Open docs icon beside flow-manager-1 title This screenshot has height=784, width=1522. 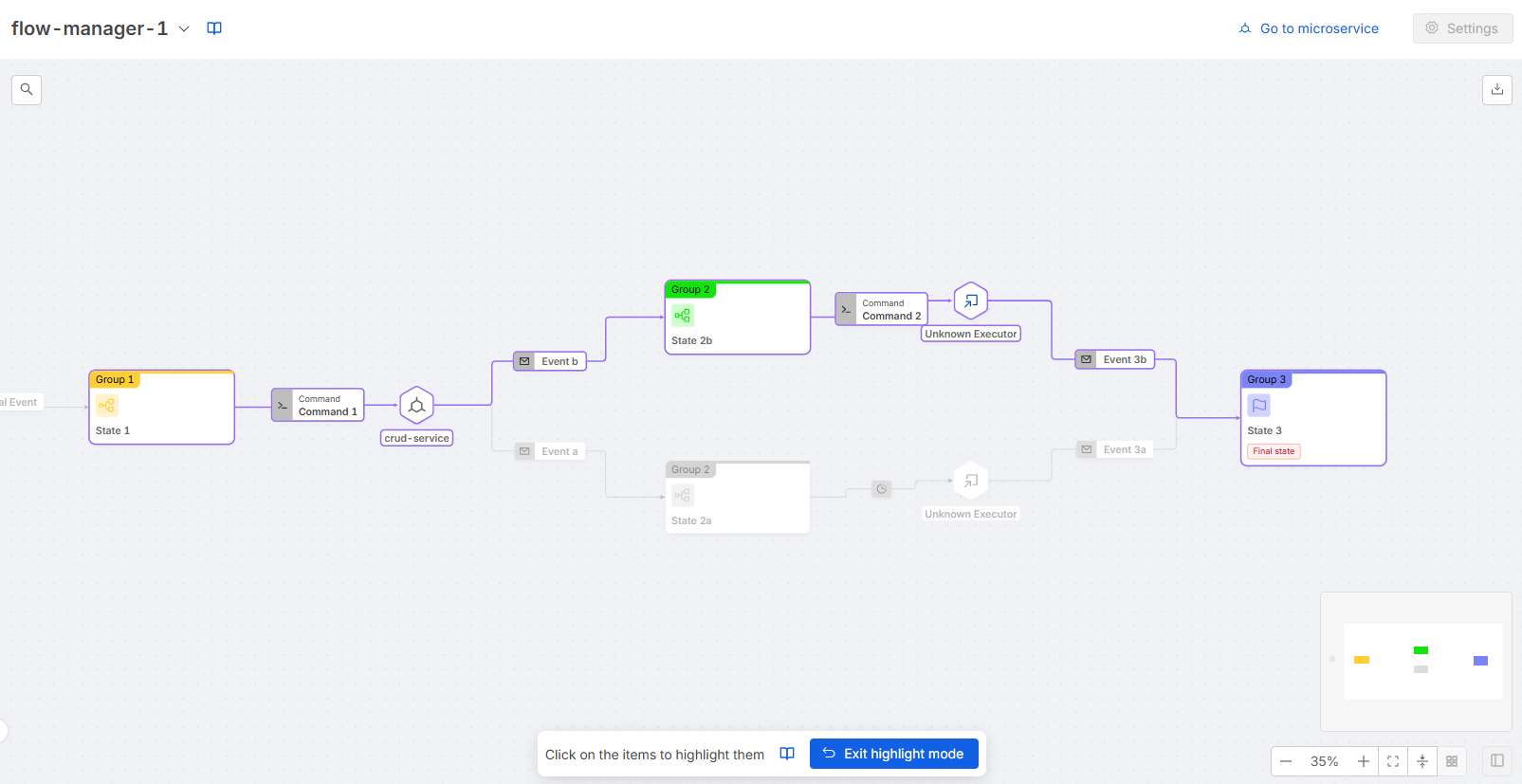click(214, 28)
